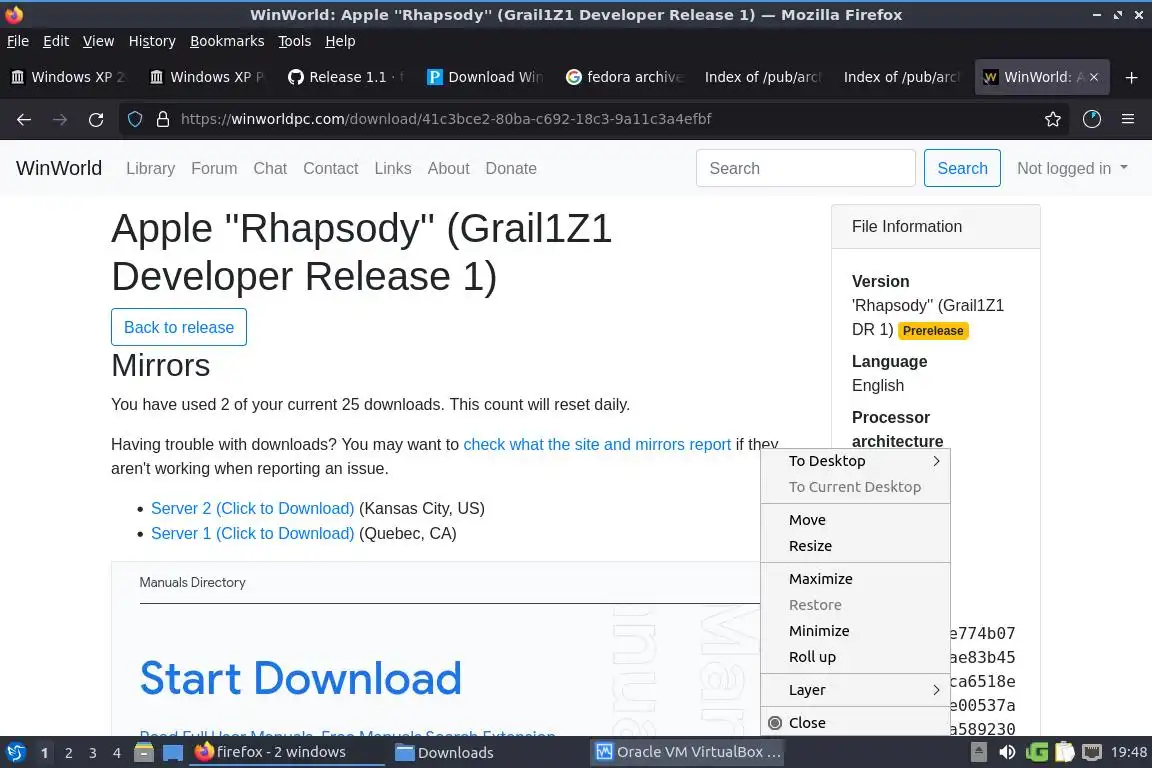Click the circular extension icon beside bookmark star
The width and height of the screenshot is (1152, 768).
coord(1092,119)
